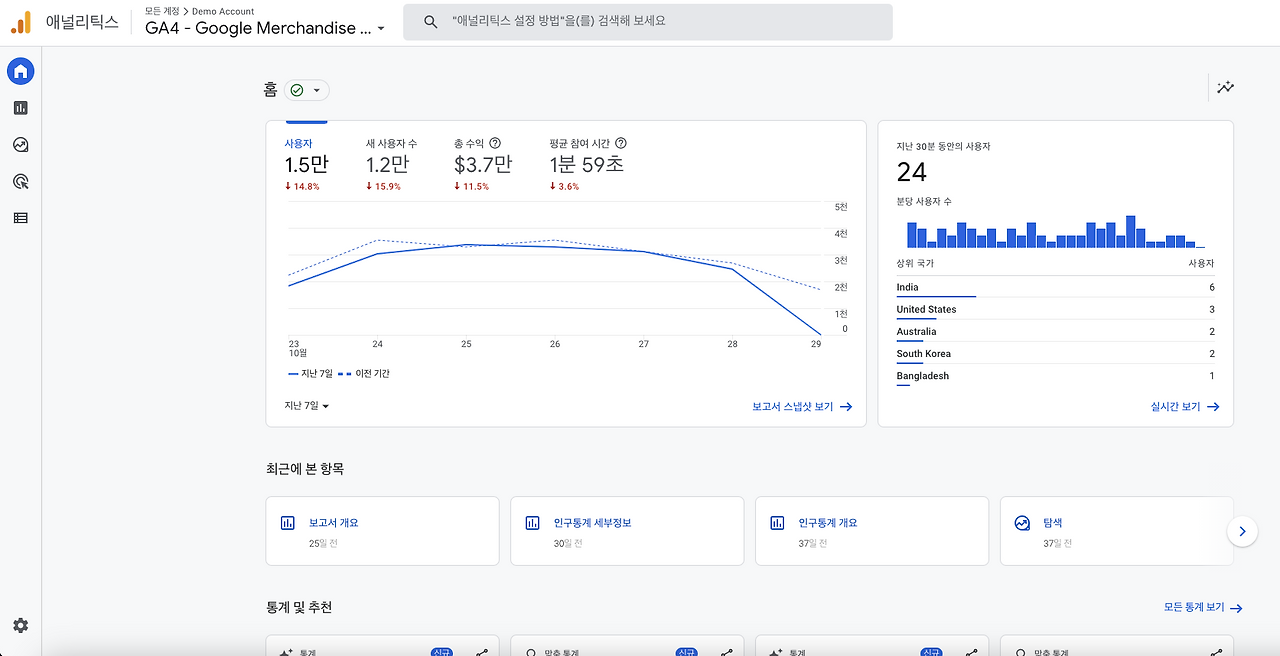Expand the 홈 status dropdown with the checkmark

[307, 89]
